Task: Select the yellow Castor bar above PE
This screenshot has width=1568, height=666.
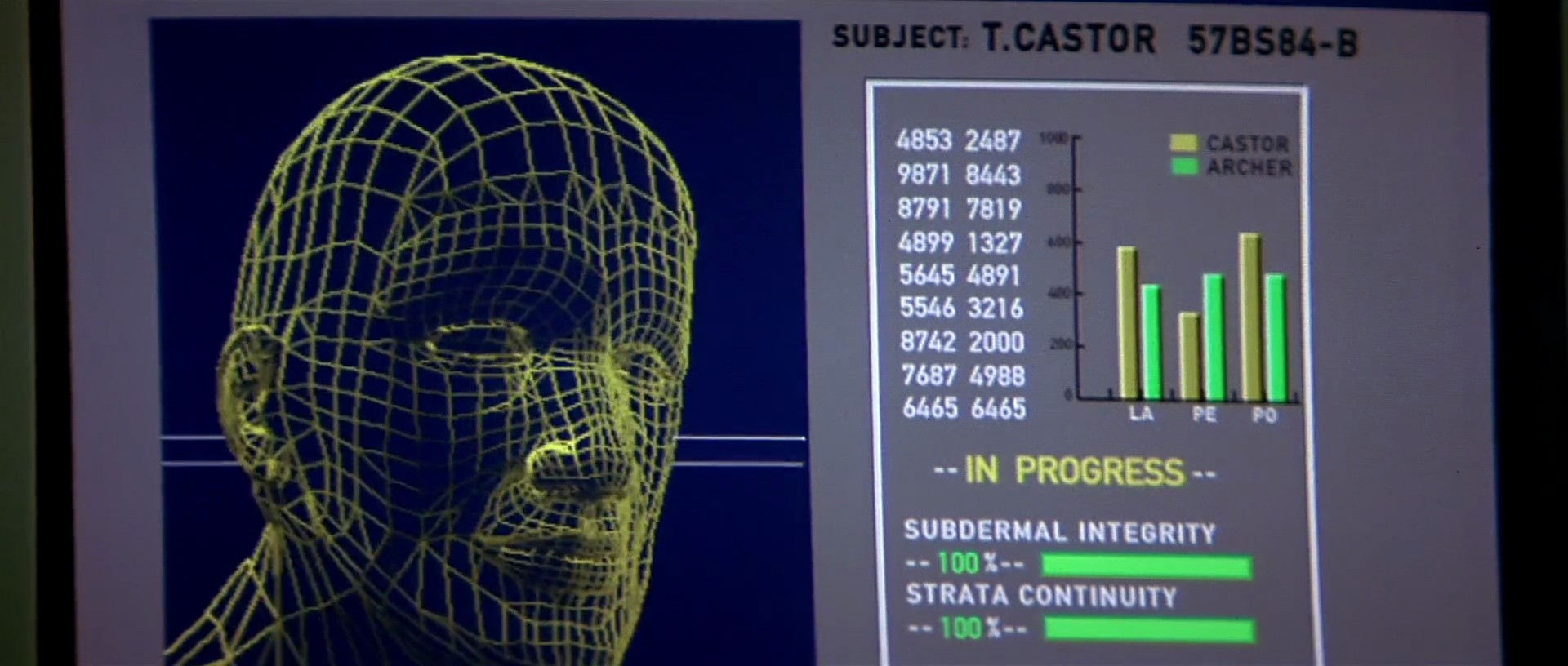Action: [x=1189, y=356]
